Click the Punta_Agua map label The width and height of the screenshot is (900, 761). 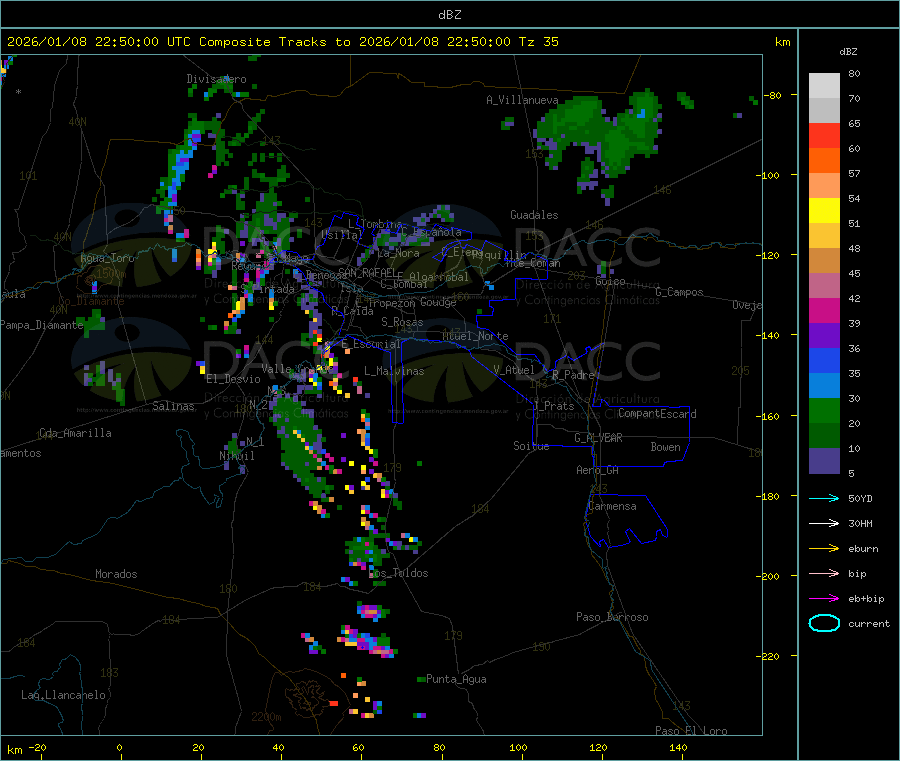point(456,679)
